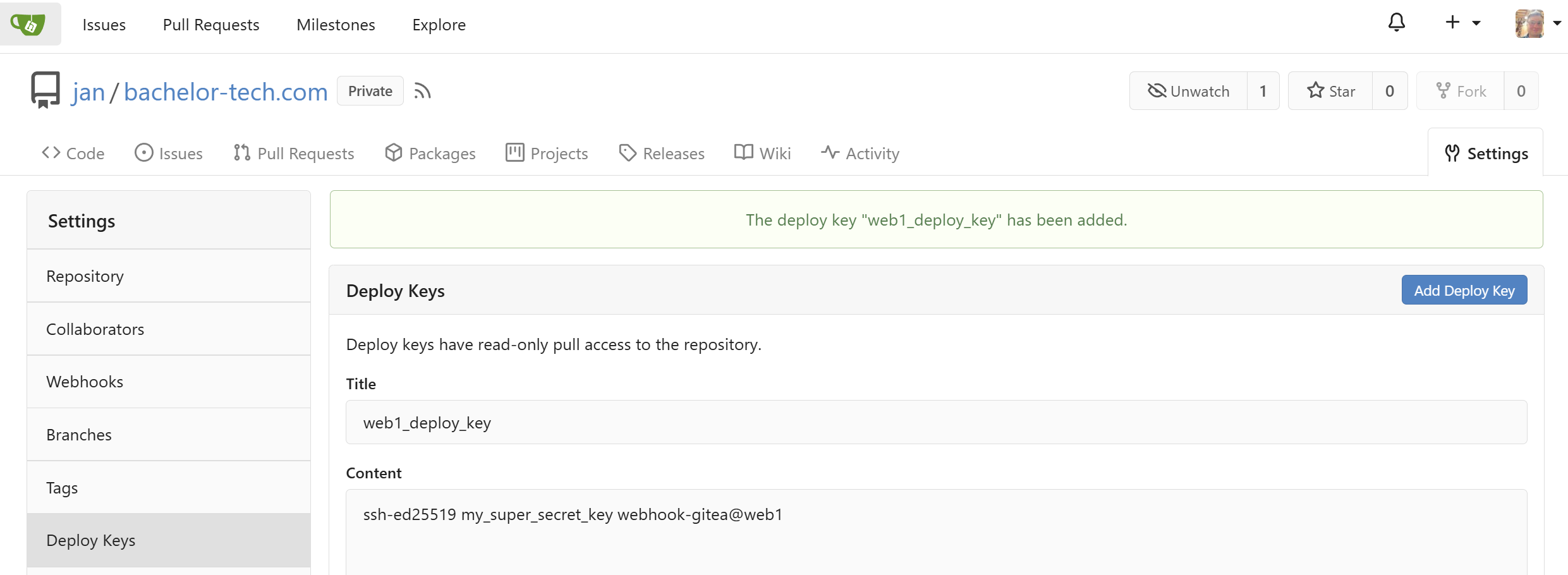Screen dimensions: 1568x575
Task: Open the Releases tab
Action: 662,153
